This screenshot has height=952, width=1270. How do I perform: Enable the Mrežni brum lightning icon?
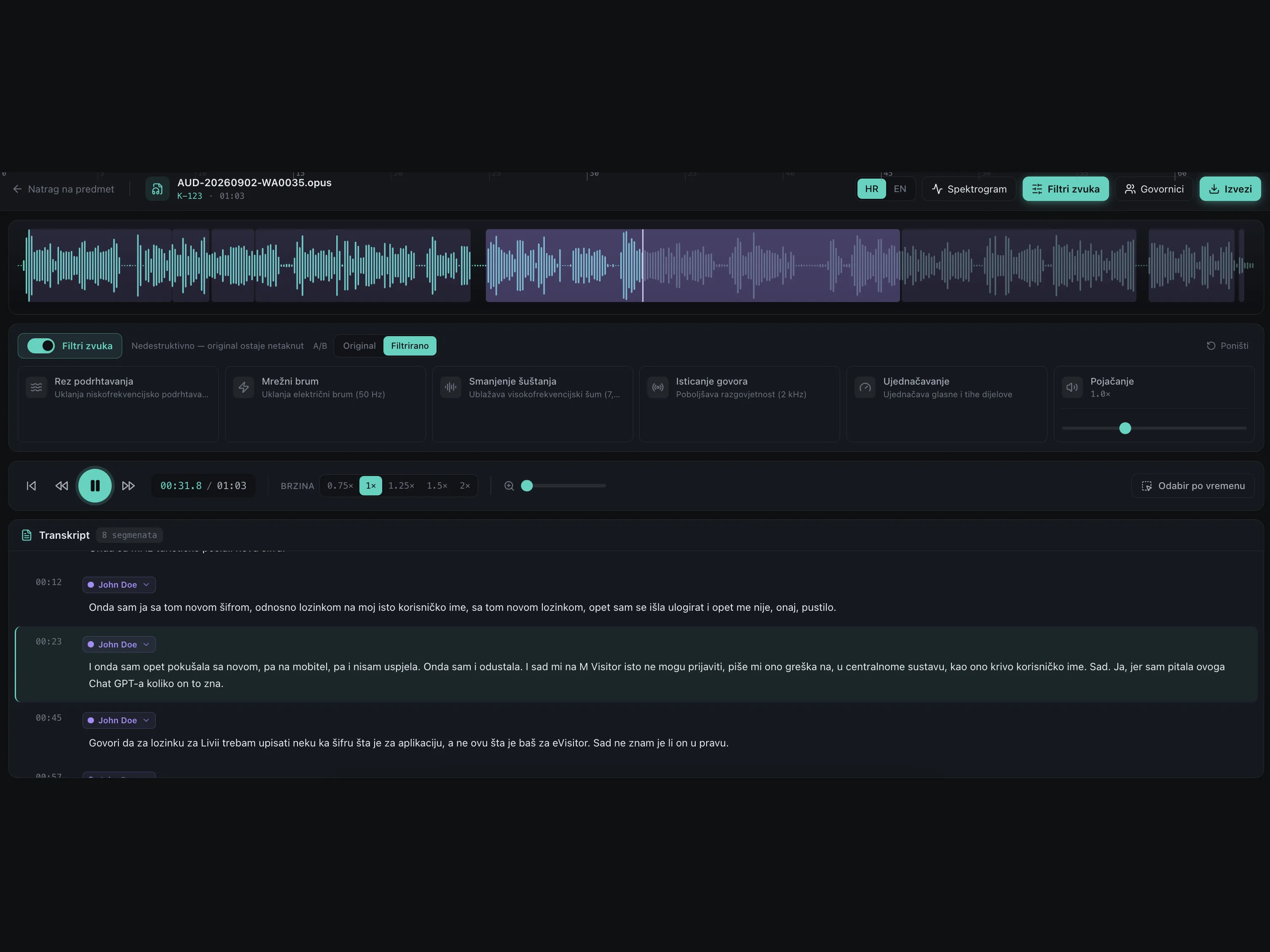(x=244, y=388)
